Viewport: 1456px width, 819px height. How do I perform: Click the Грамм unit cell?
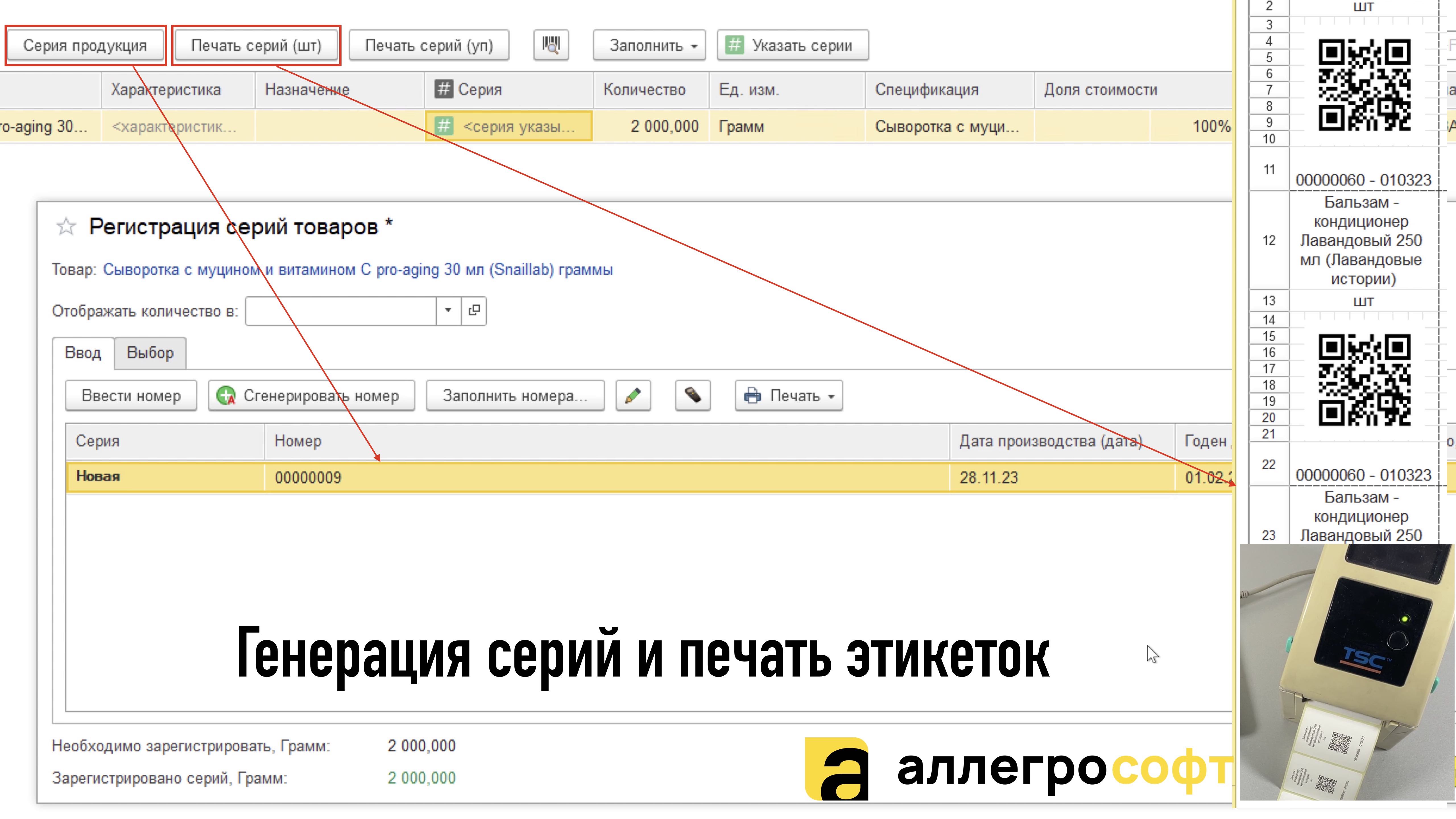[787, 126]
